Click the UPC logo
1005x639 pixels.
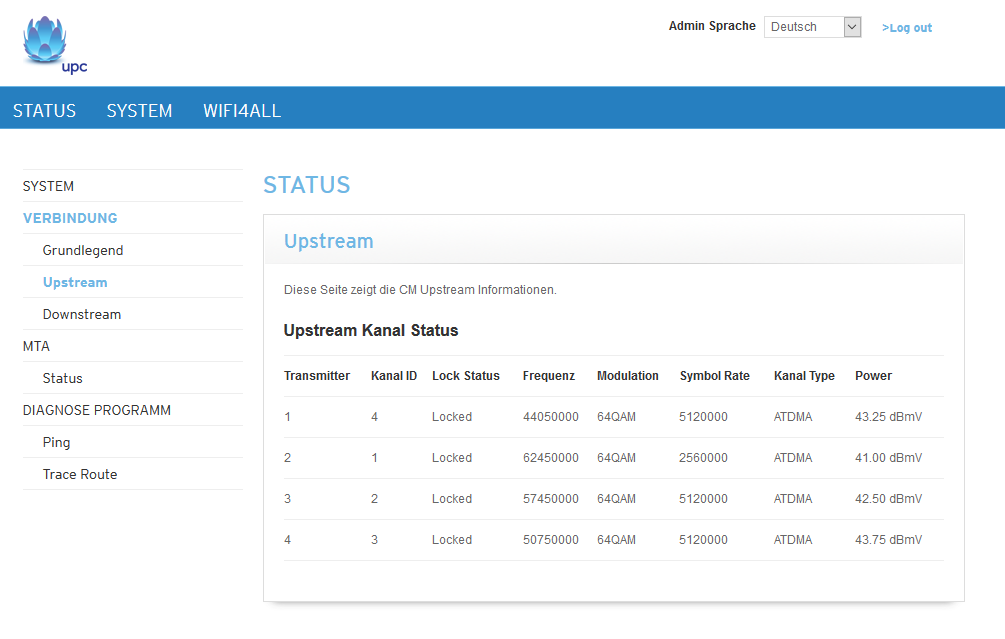(54, 46)
